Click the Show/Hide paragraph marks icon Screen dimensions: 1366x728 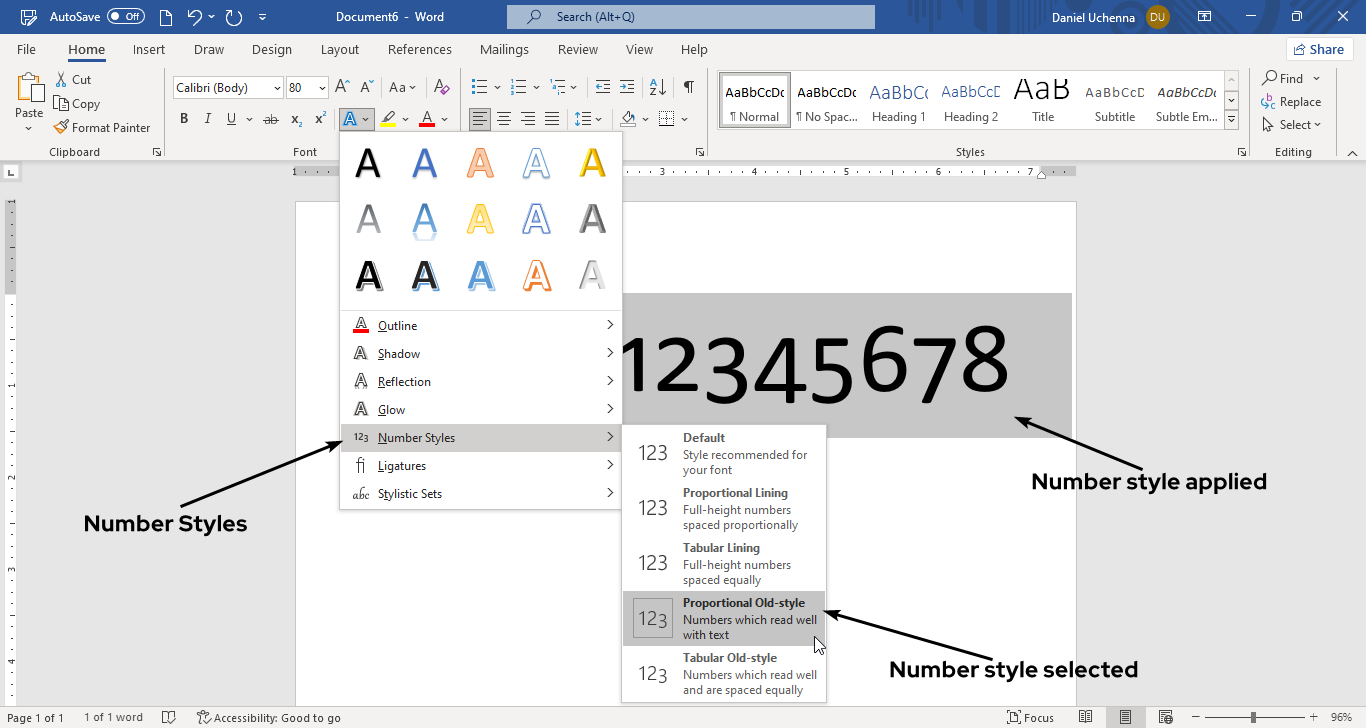point(688,87)
